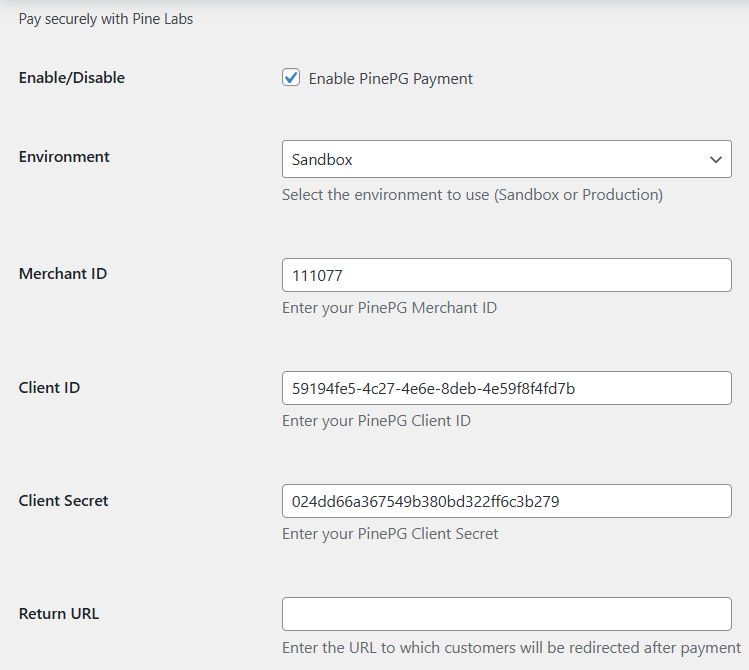749x670 pixels.
Task: Focus the Merchant ID field containing 111077
Action: pos(506,275)
